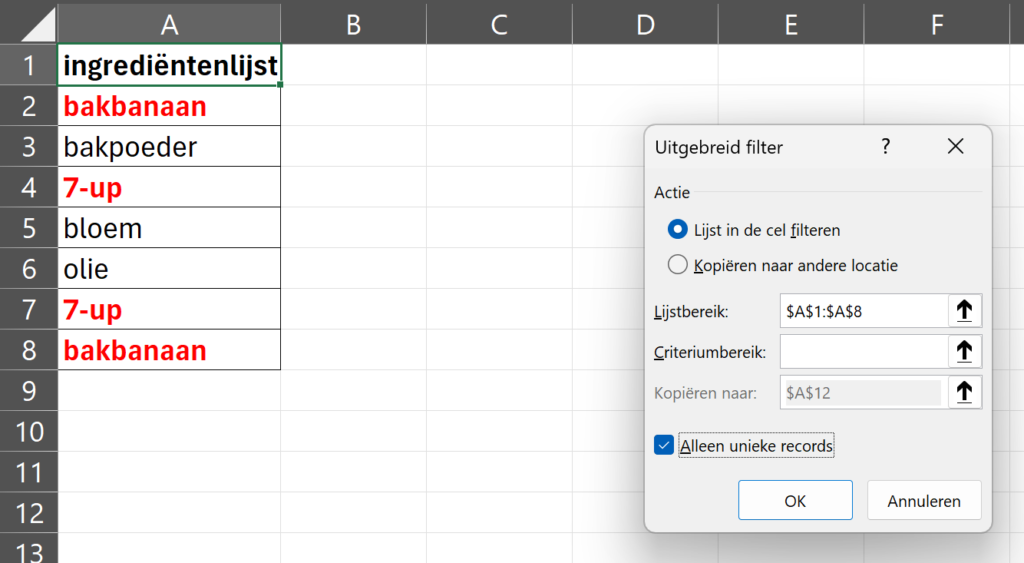1024x563 pixels.
Task: Open help with the question mark icon
Action: point(886,146)
